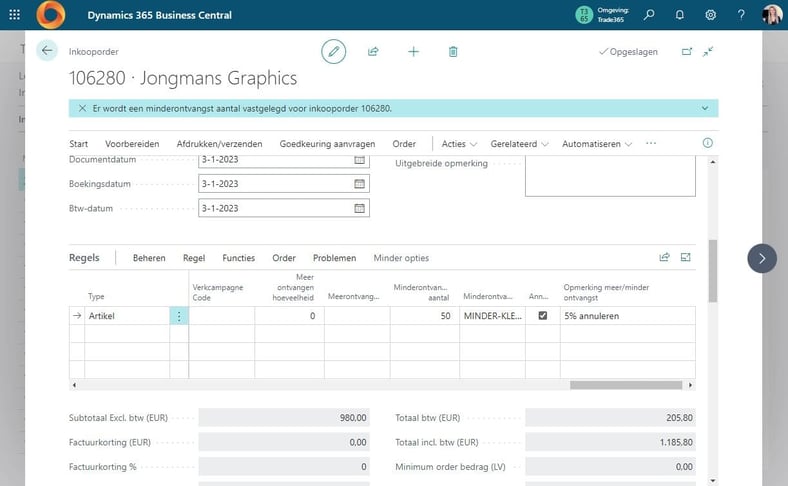788x486 pixels.
Task: Open the Automatiseren dropdown menu
Action: pyautogui.click(x=597, y=144)
